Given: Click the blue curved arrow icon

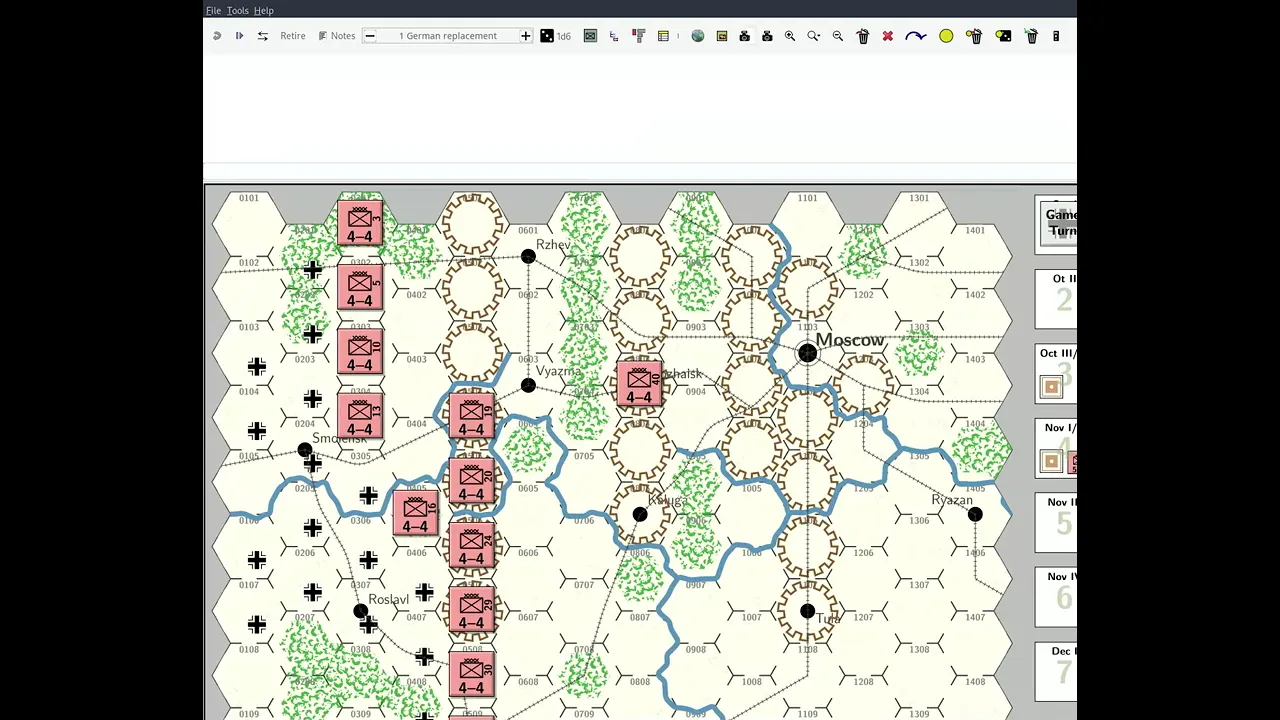Looking at the screenshot, I should (x=915, y=36).
